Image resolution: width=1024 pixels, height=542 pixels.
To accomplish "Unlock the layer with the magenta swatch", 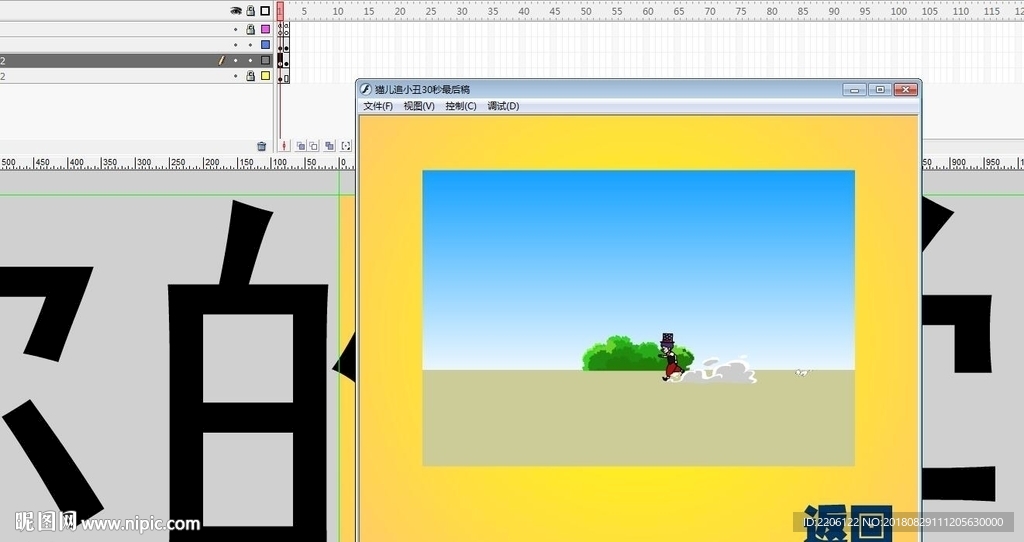I will click(250, 29).
